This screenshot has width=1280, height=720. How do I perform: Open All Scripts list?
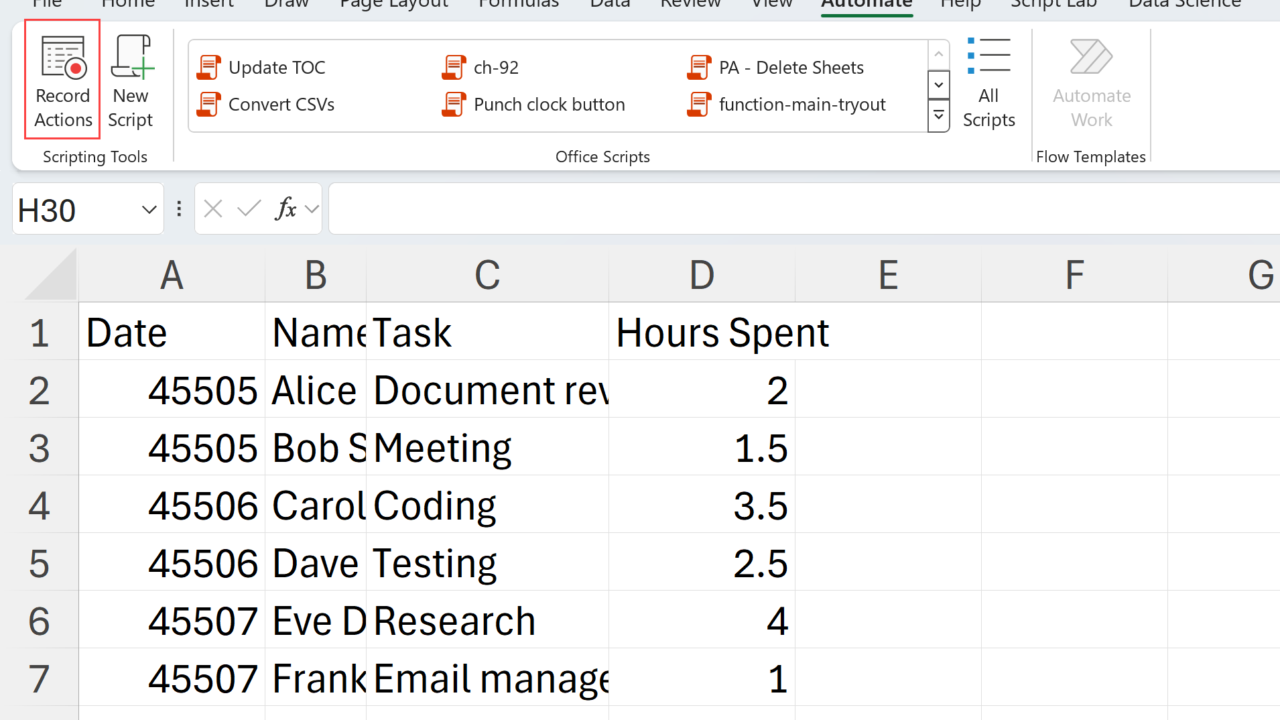tap(988, 82)
